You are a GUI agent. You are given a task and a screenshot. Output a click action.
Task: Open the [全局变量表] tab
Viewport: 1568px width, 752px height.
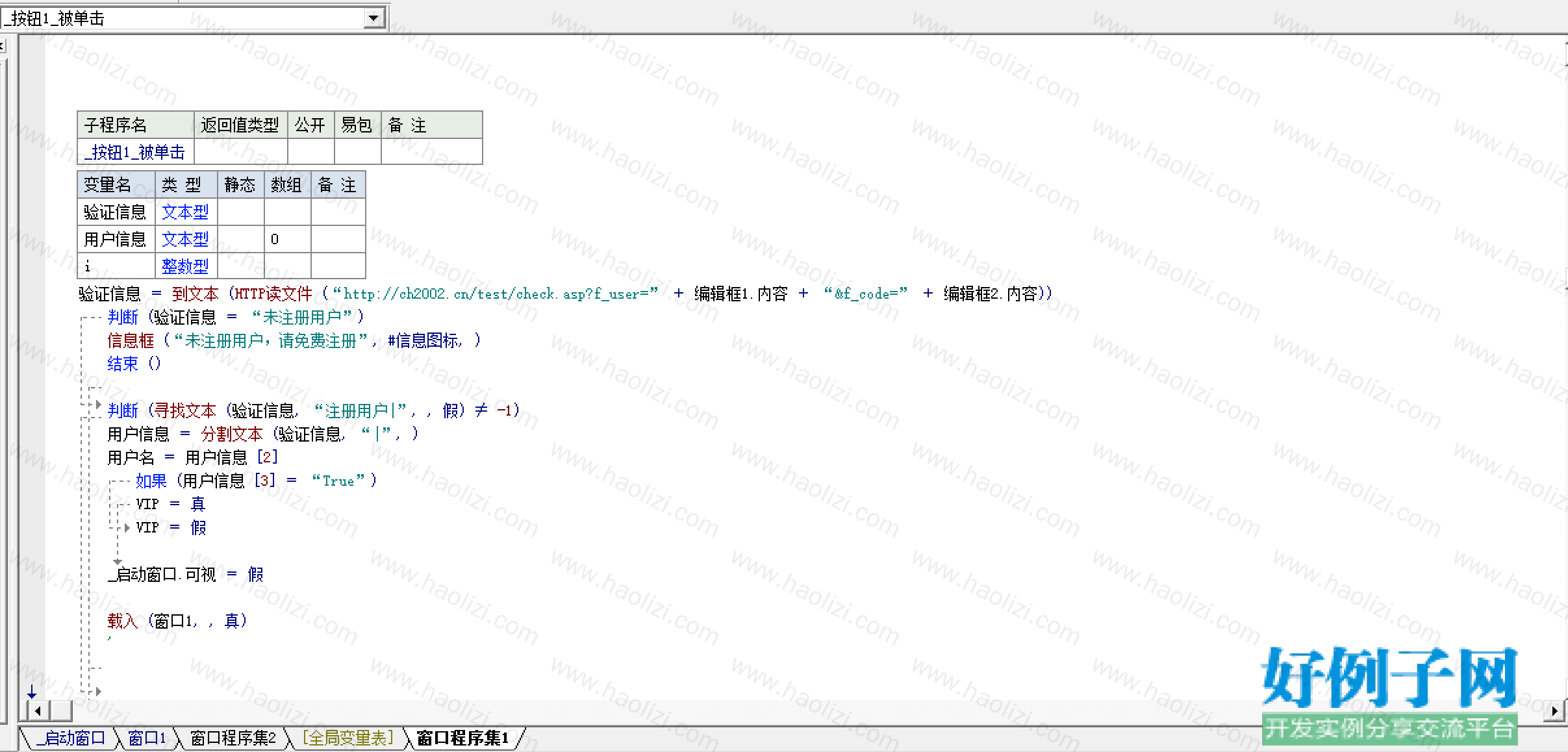348,738
